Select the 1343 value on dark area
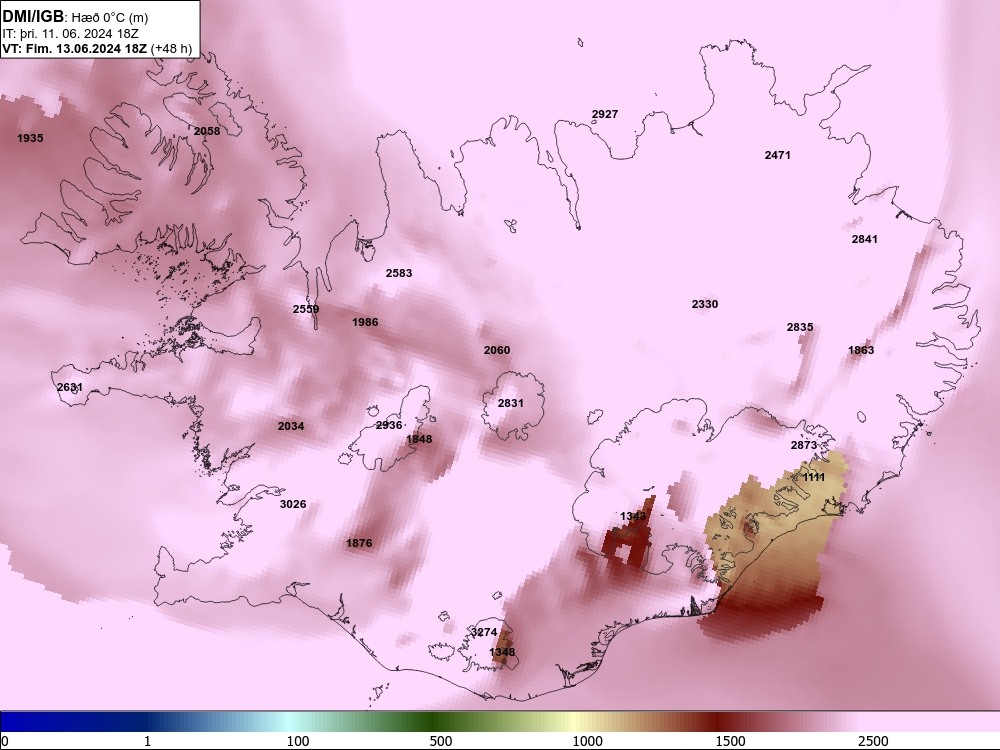The image size is (1000, 750). tap(633, 516)
